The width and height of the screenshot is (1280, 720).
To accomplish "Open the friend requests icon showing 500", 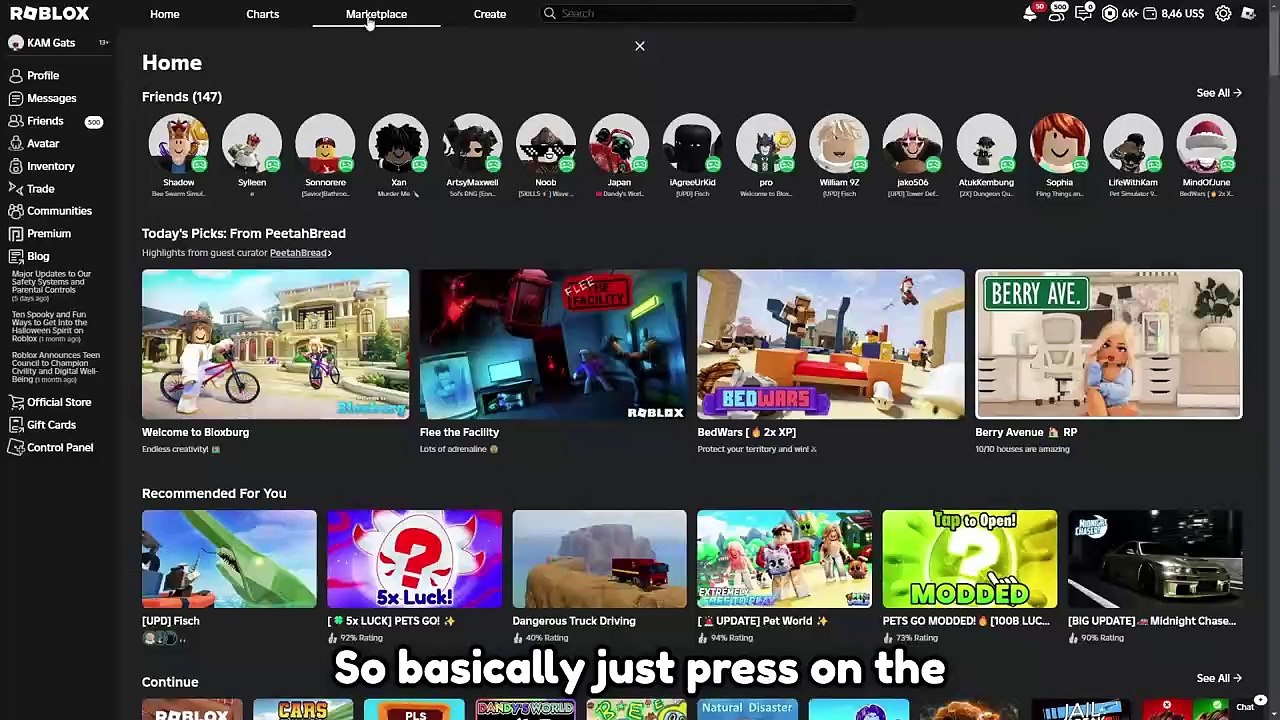I will tap(1057, 13).
